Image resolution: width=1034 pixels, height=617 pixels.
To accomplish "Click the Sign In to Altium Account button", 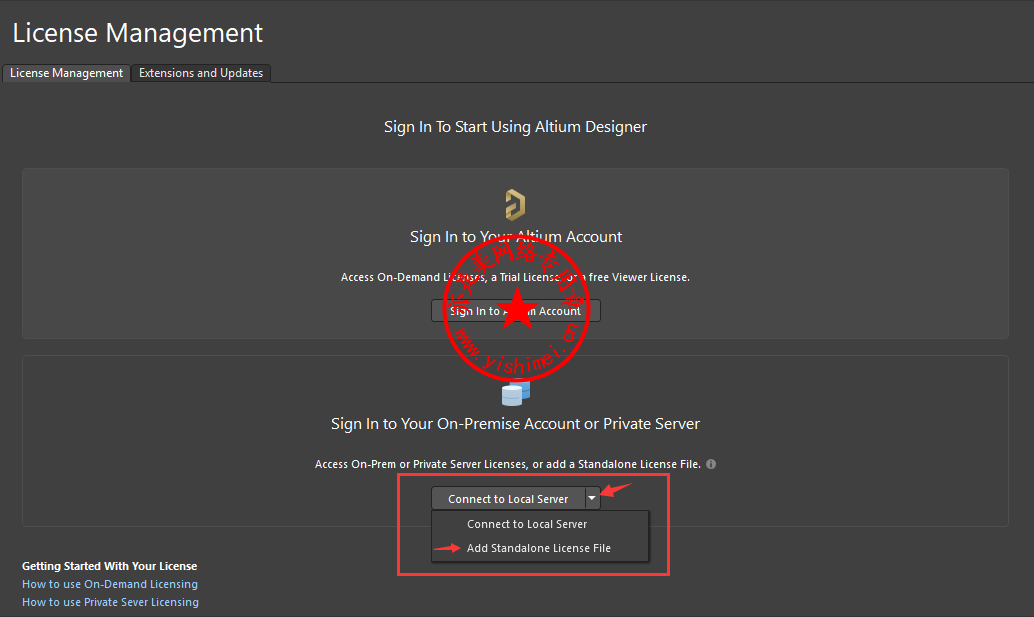I will pos(516,310).
